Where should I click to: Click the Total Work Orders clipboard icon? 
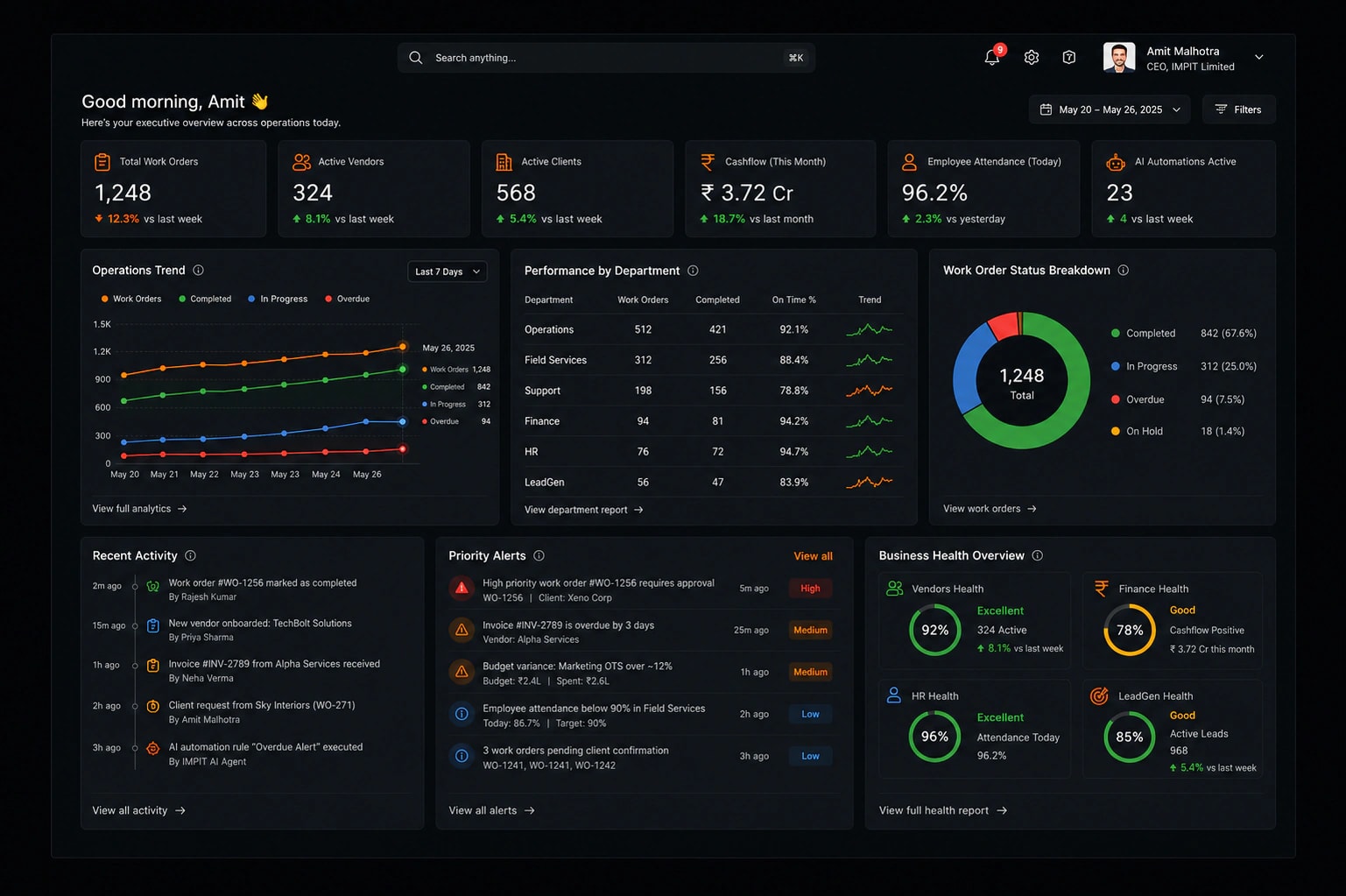[x=102, y=162]
